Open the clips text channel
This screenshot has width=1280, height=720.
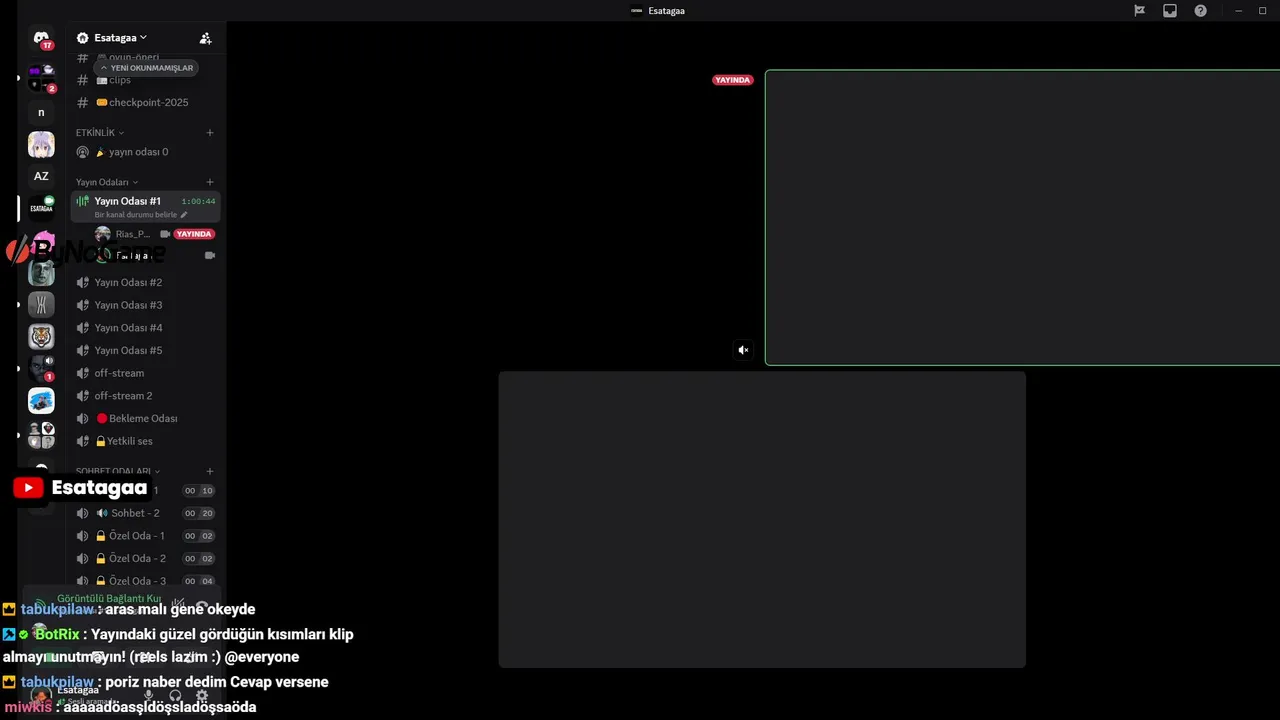pos(146,80)
